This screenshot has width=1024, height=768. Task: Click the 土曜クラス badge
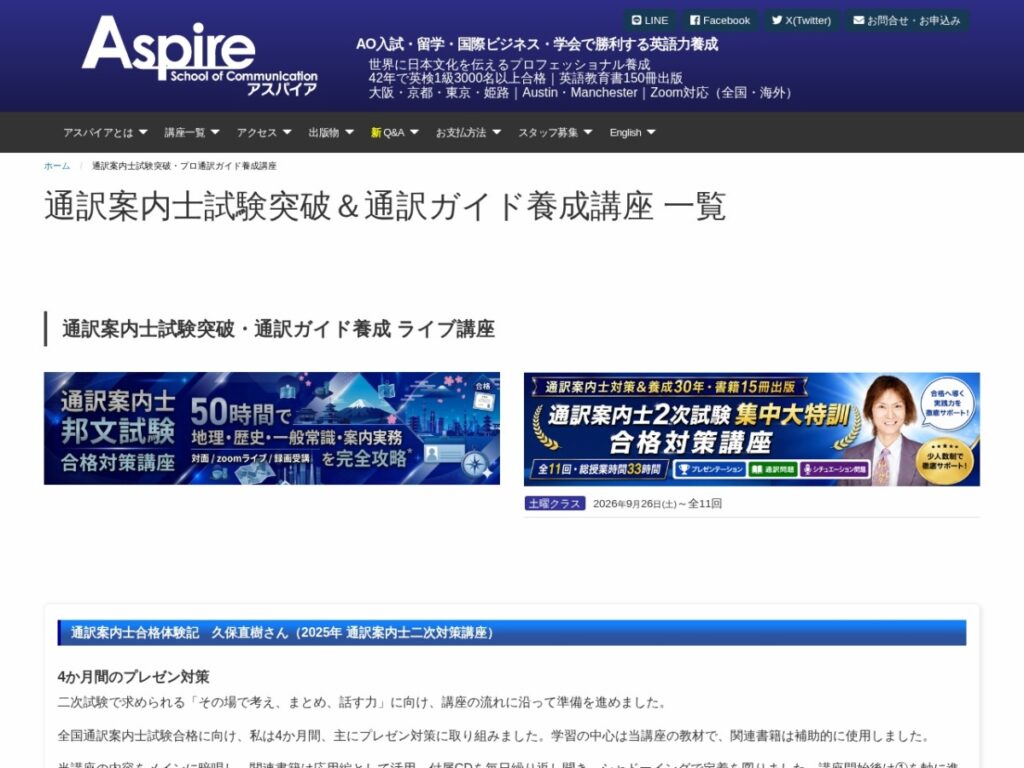click(x=555, y=504)
